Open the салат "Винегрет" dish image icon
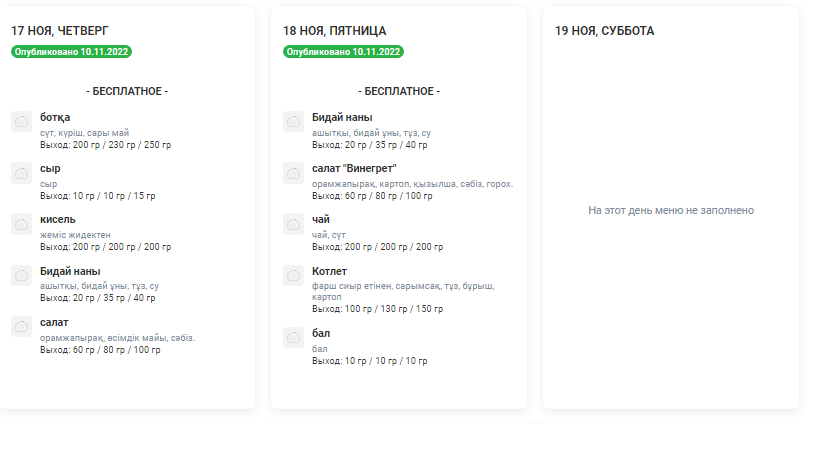 (x=293, y=173)
